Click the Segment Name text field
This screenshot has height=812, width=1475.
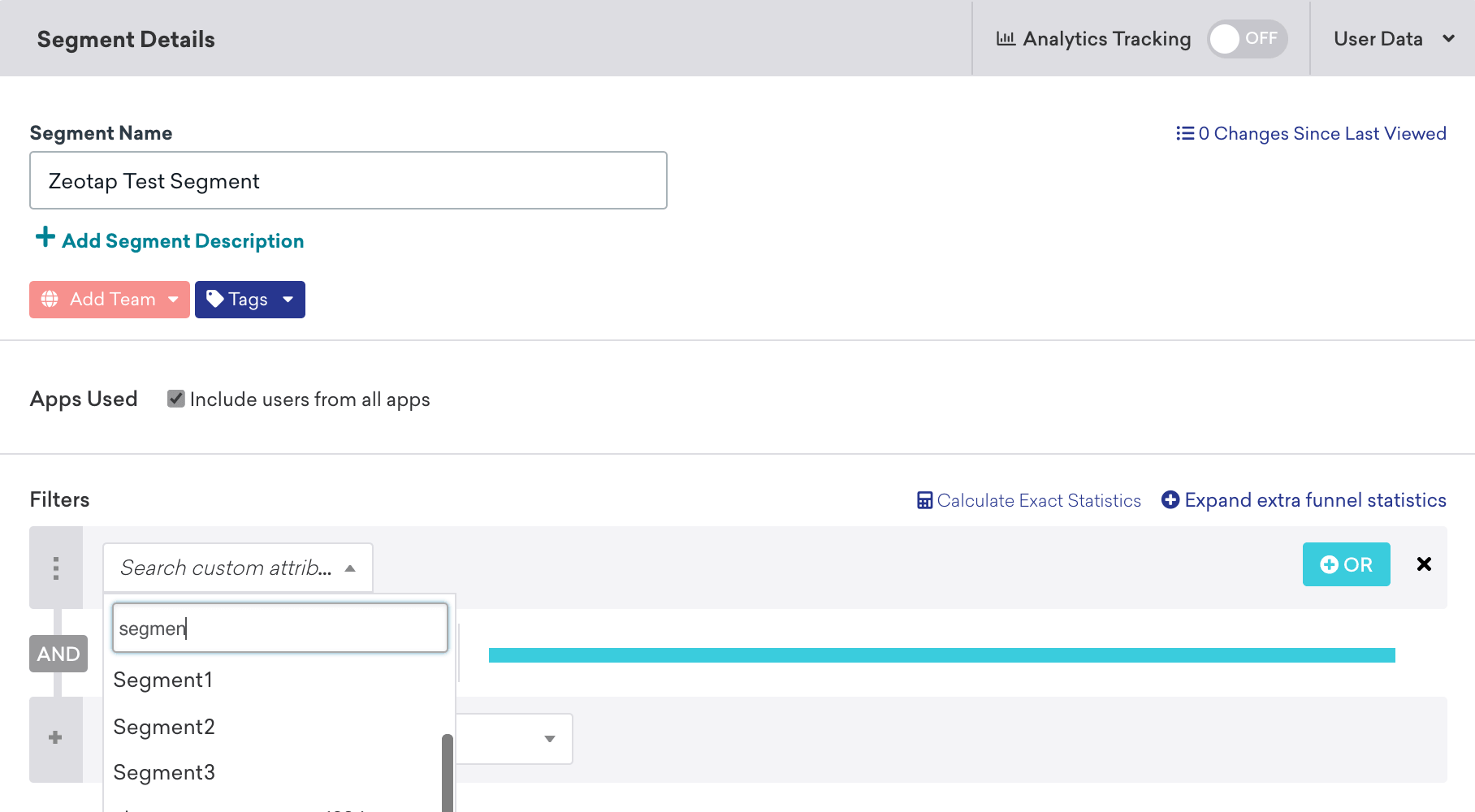348,180
